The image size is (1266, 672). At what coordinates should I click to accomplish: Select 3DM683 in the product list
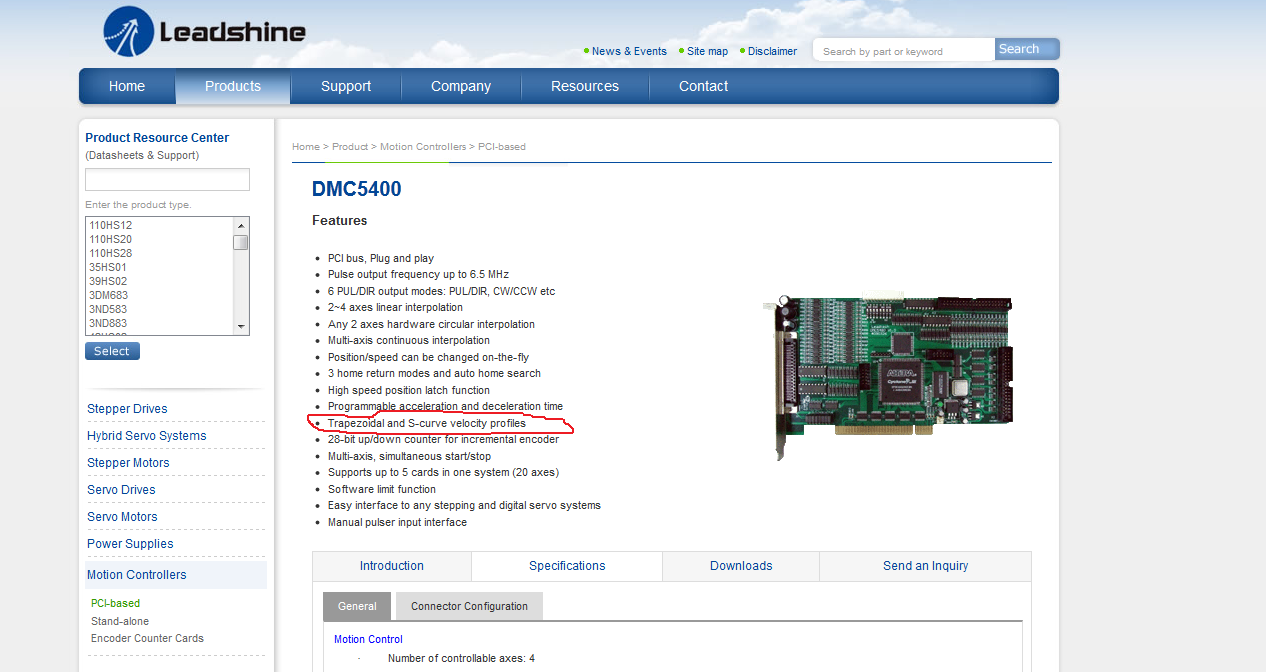tap(108, 295)
